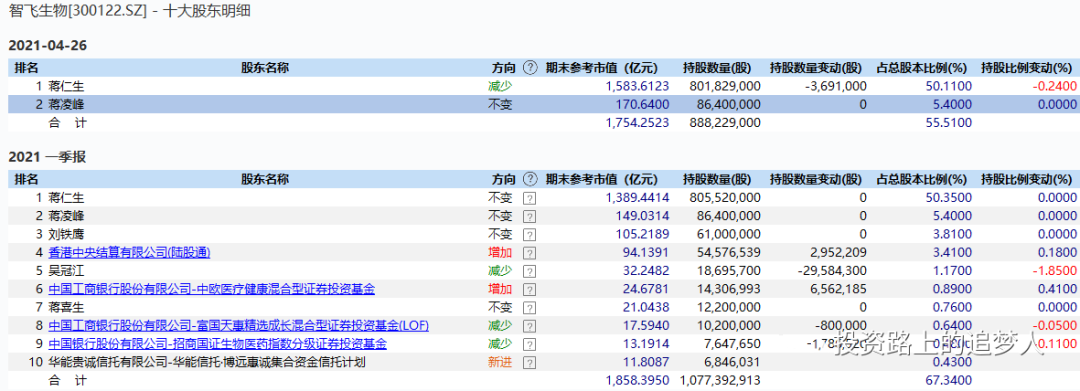Click the 持股数量(股) header in 2021-04-26 table
This screenshot has width=1080, height=391.
(716, 67)
